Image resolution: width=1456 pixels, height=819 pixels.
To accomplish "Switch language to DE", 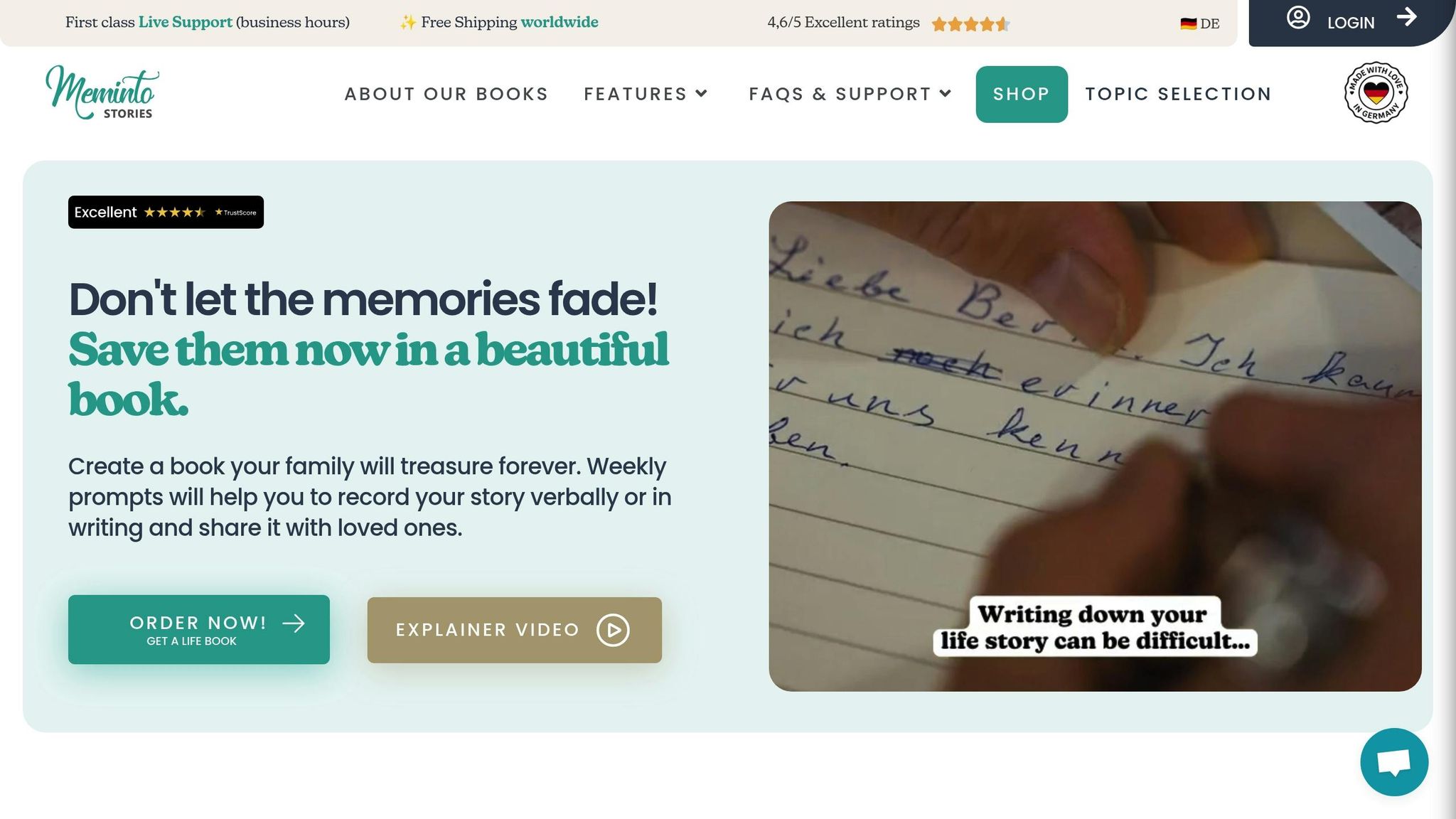I will point(1209,23).
